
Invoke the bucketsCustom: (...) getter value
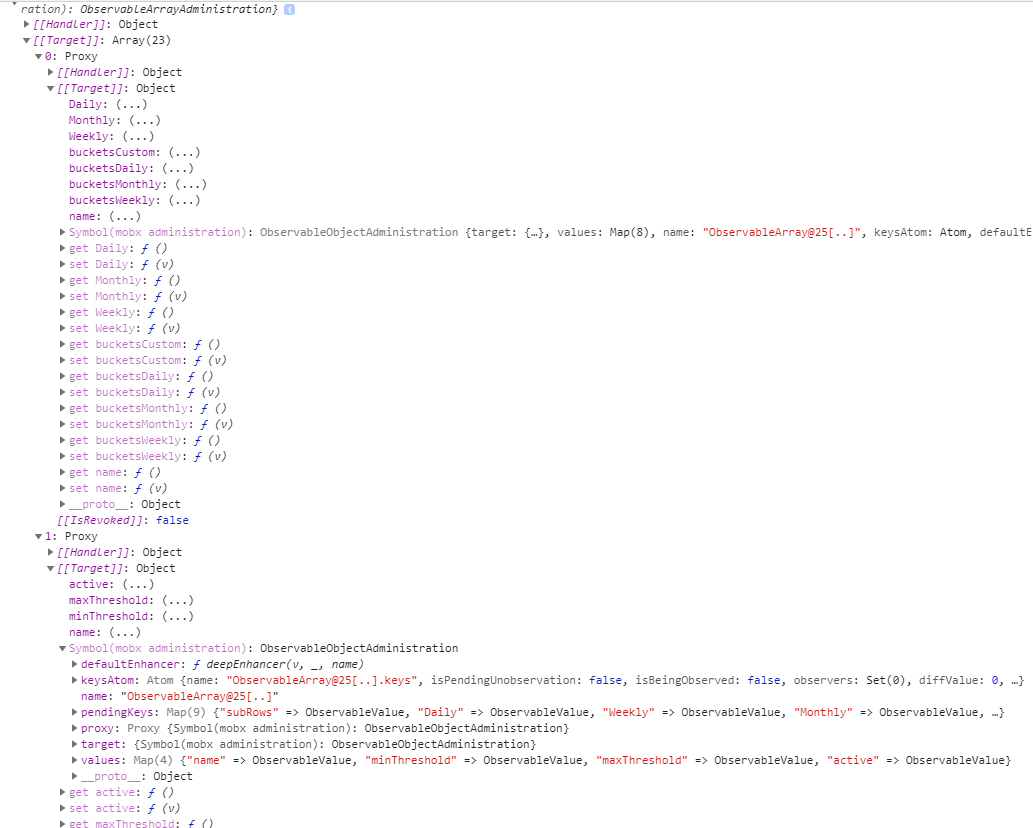(184, 152)
